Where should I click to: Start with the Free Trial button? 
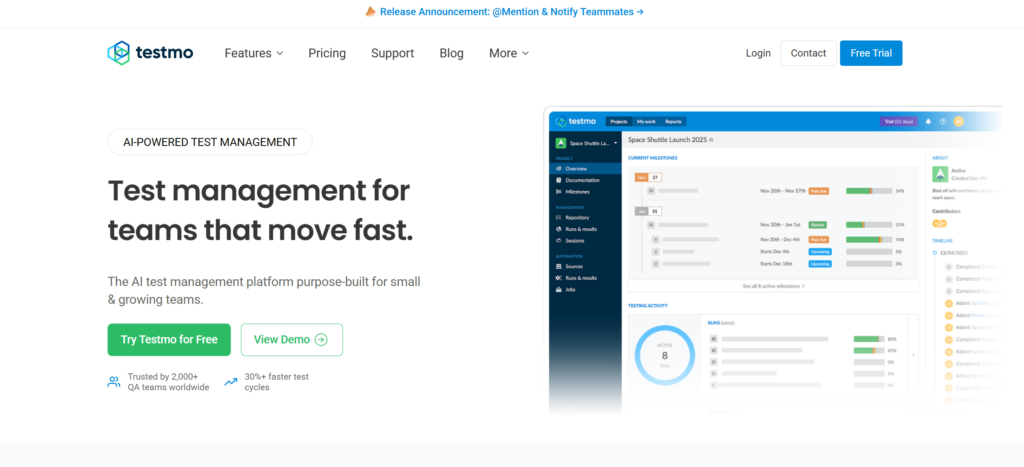click(x=871, y=54)
